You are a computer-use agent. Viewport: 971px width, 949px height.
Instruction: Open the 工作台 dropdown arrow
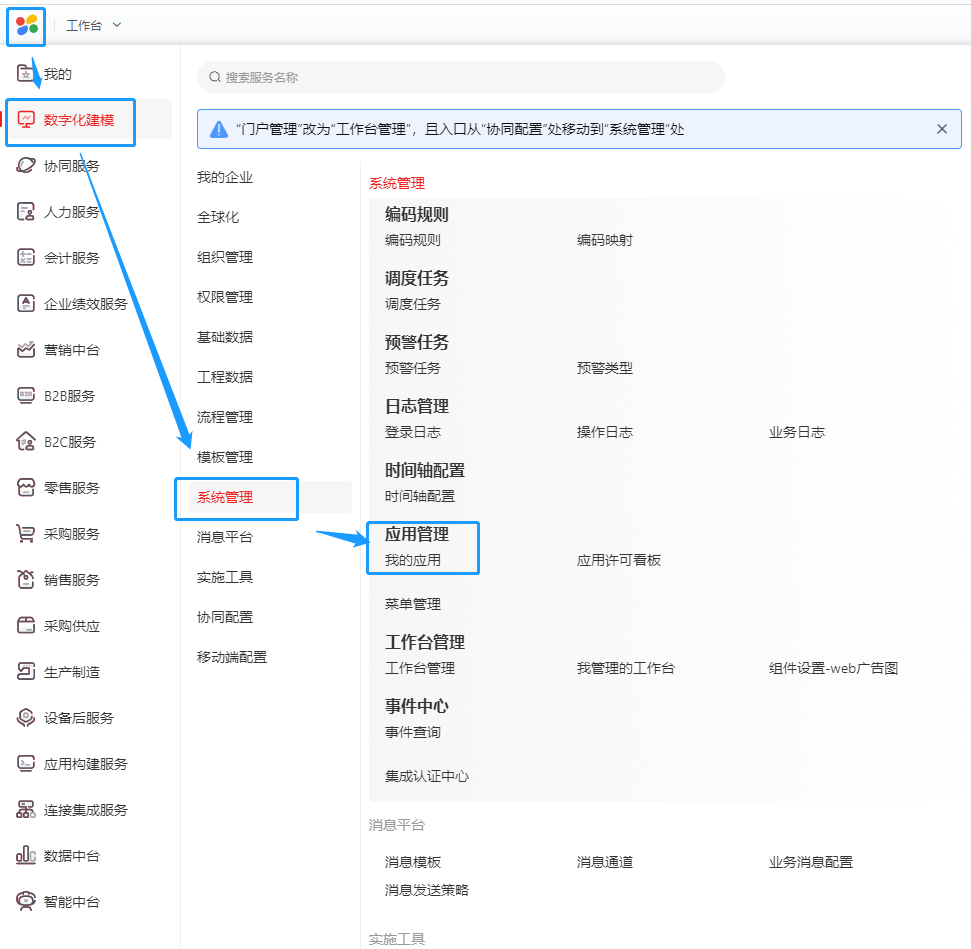[117, 25]
